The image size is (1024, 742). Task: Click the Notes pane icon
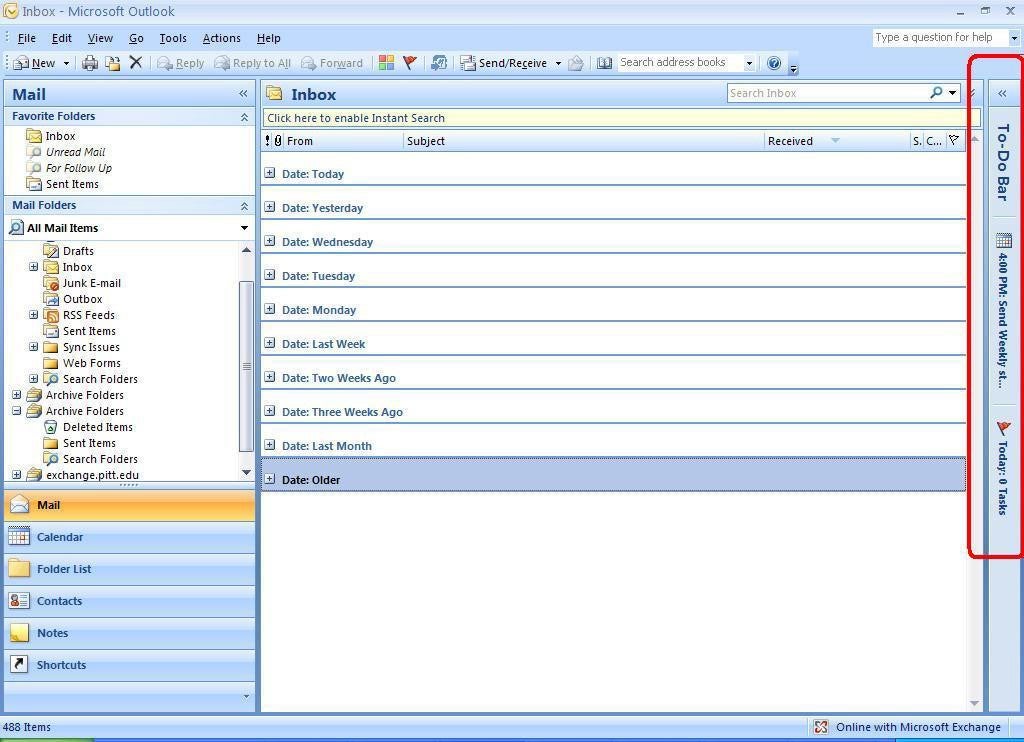pos(19,632)
